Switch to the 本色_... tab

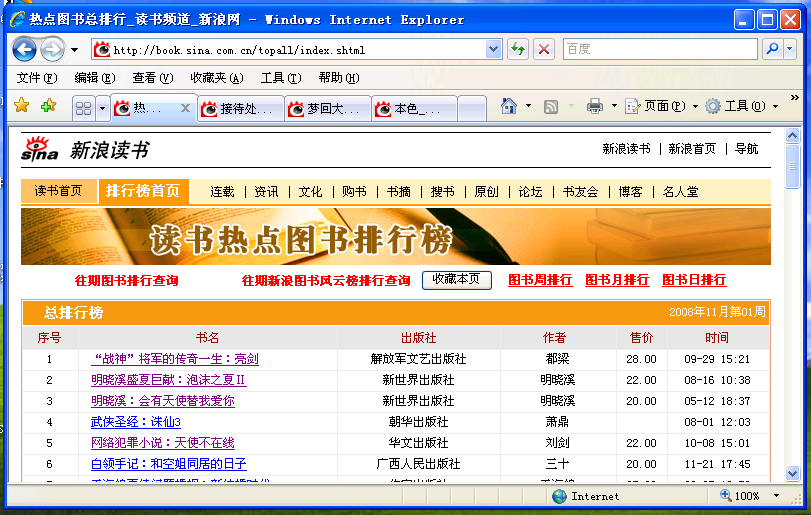click(414, 109)
